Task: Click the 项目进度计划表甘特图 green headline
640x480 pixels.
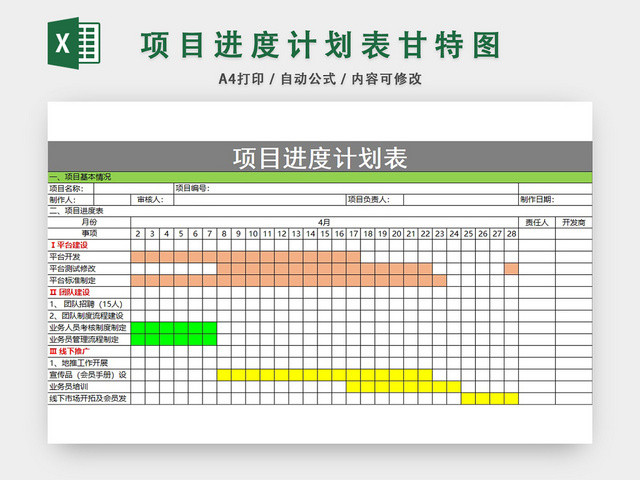Action: [320, 45]
